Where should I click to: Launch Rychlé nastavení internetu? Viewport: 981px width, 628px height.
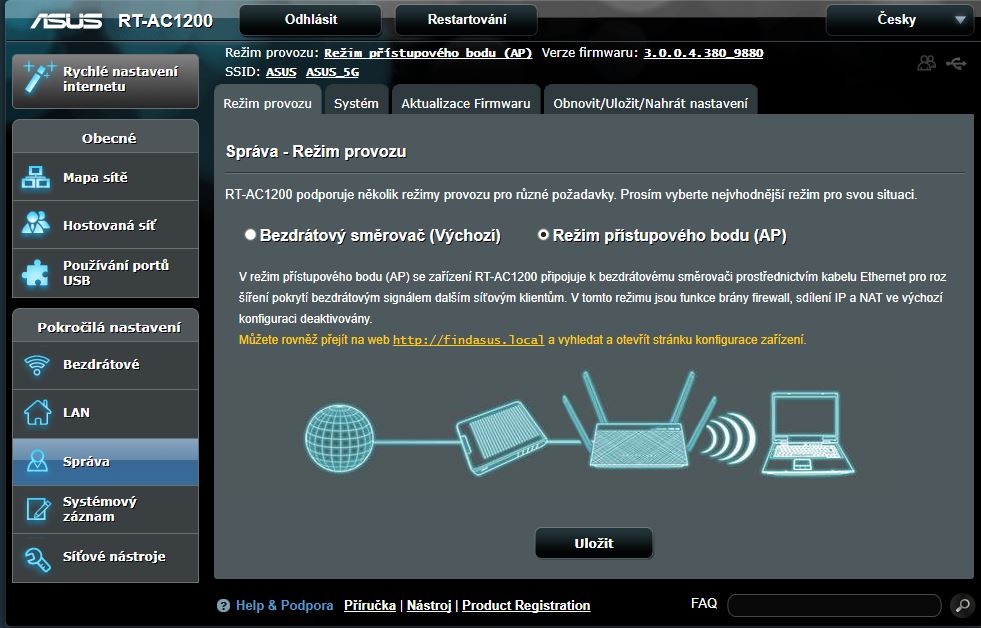105,80
